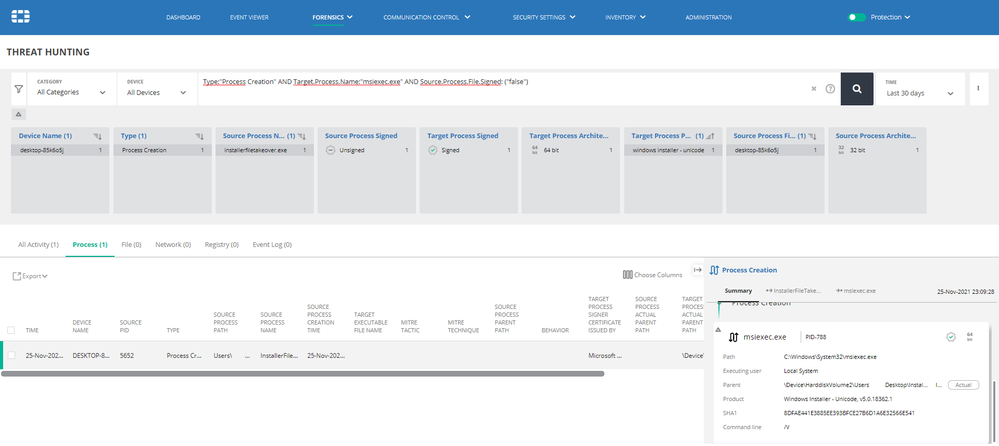Click the Actual parent button
The height and width of the screenshot is (446, 999).
click(x=963, y=385)
